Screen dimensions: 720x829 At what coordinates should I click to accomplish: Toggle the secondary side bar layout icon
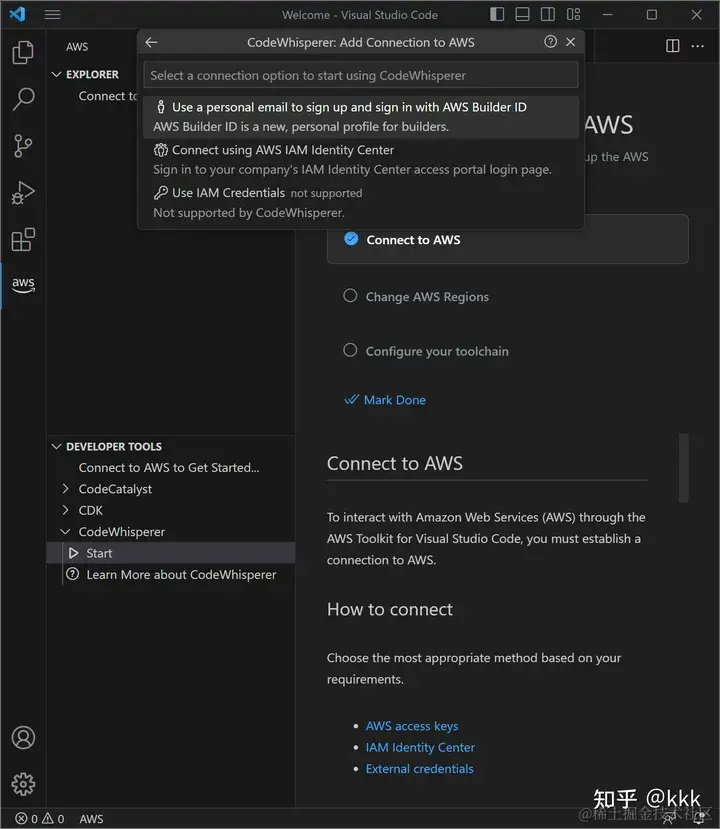(548, 14)
